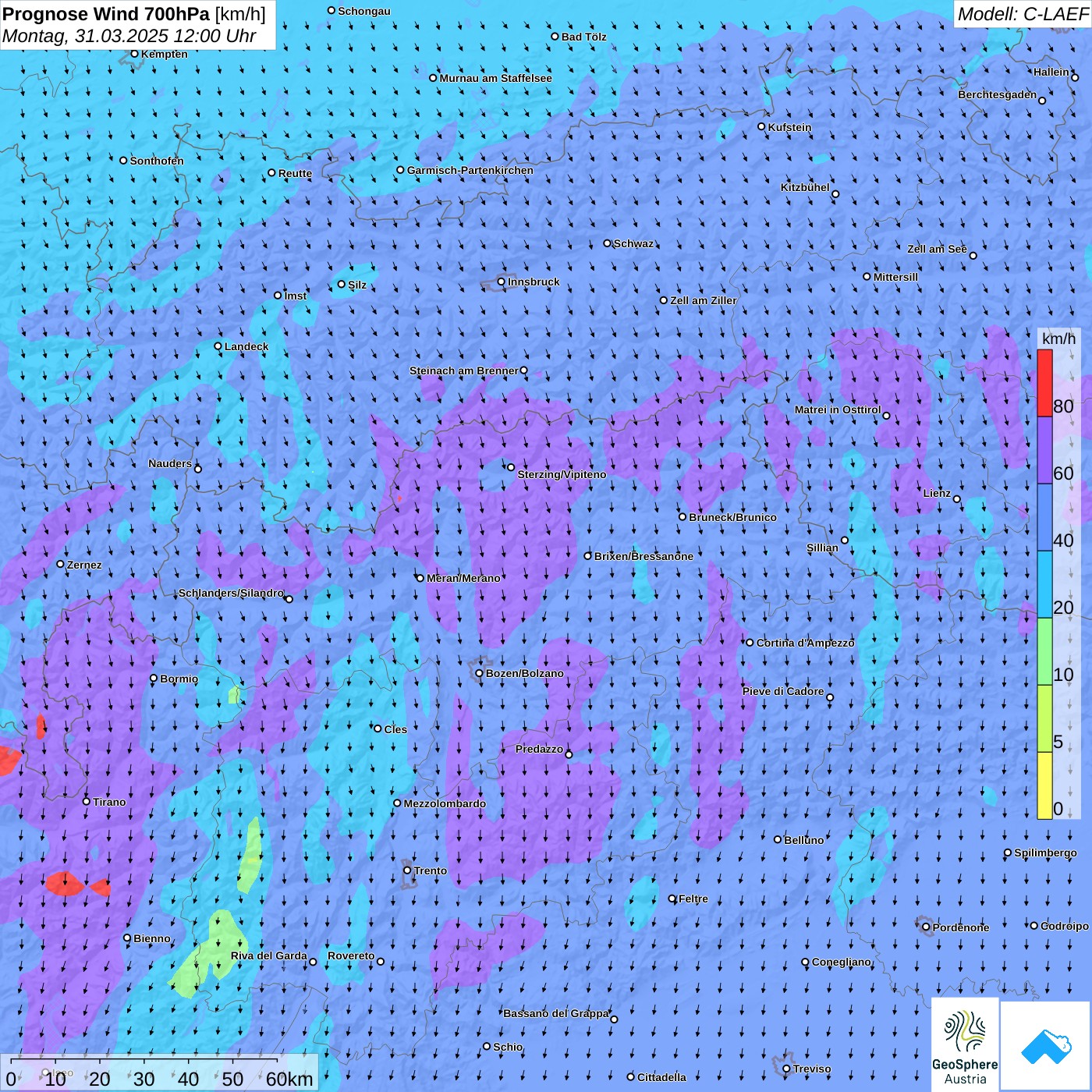Screen dimensions: 1092x1092
Task: Click the 'Conegliano' label
Action: (x=841, y=962)
